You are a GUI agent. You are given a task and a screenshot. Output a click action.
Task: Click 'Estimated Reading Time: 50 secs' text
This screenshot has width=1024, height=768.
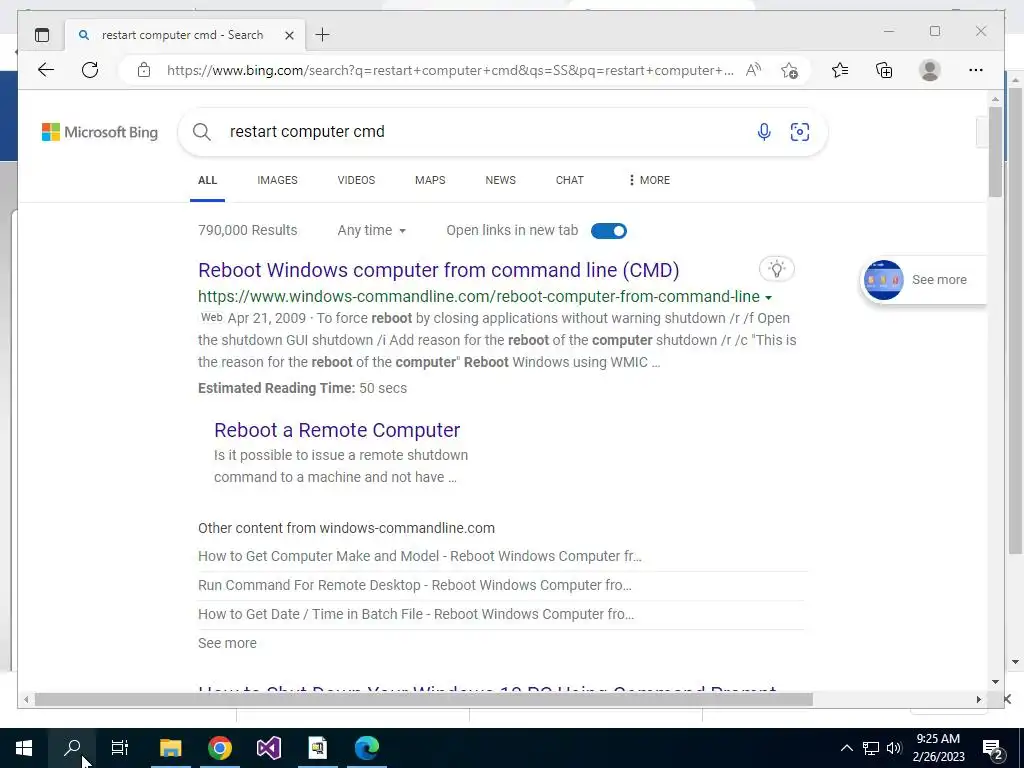(302, 388)
